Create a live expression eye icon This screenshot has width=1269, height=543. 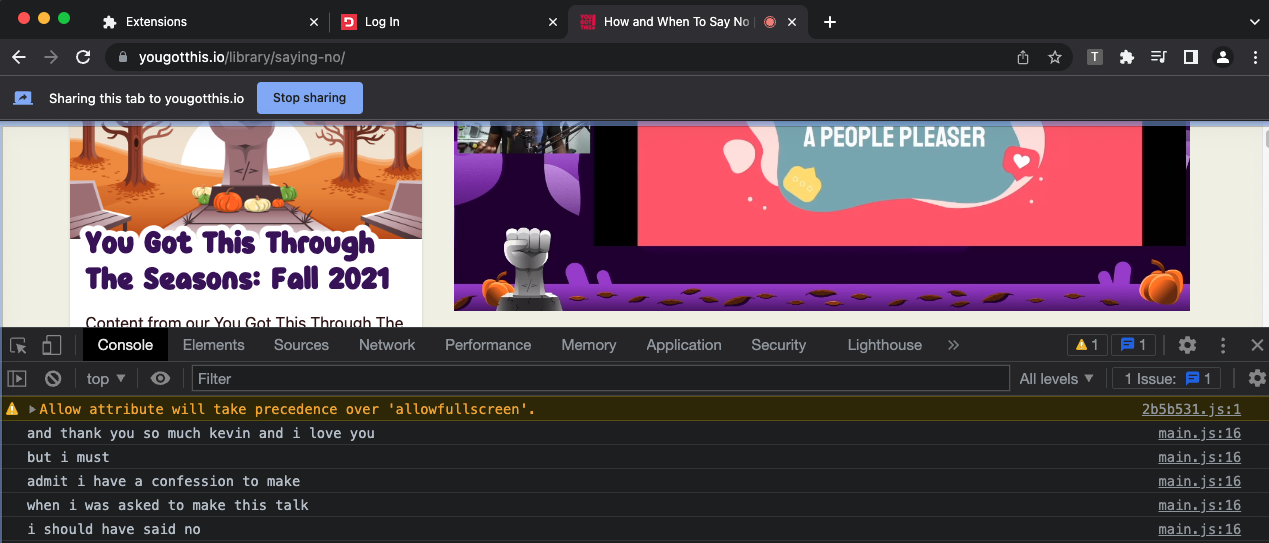point(160,378)
